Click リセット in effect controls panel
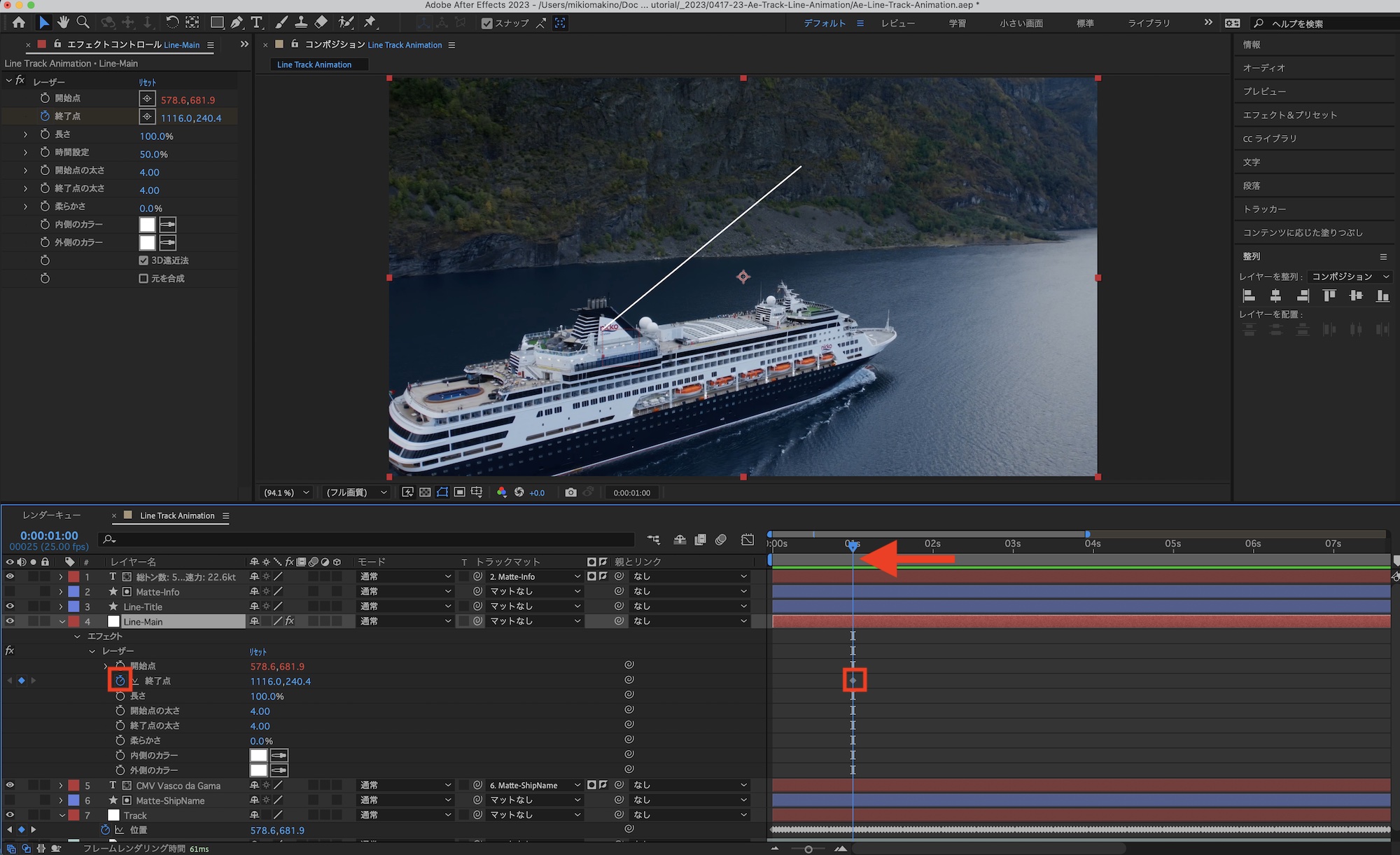Image resolution: width=1400 pixels, height=855 pixels. 147,82
